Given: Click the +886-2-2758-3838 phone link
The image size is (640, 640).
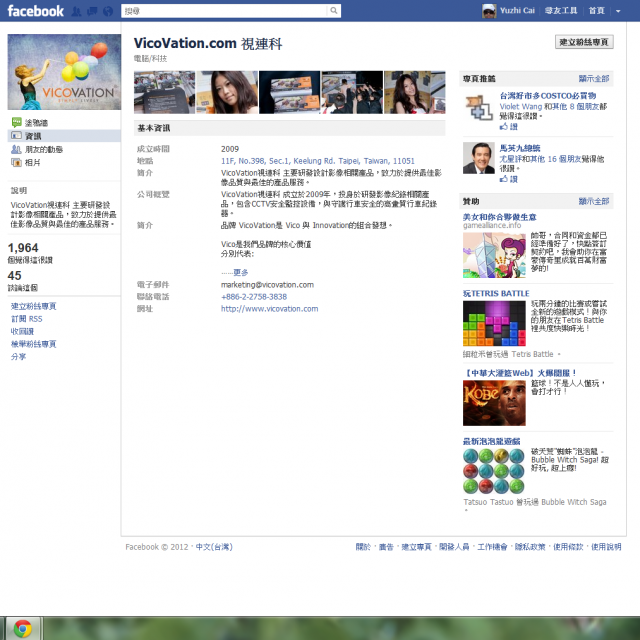Looking at the screenshot, I should tap(254, 297).
